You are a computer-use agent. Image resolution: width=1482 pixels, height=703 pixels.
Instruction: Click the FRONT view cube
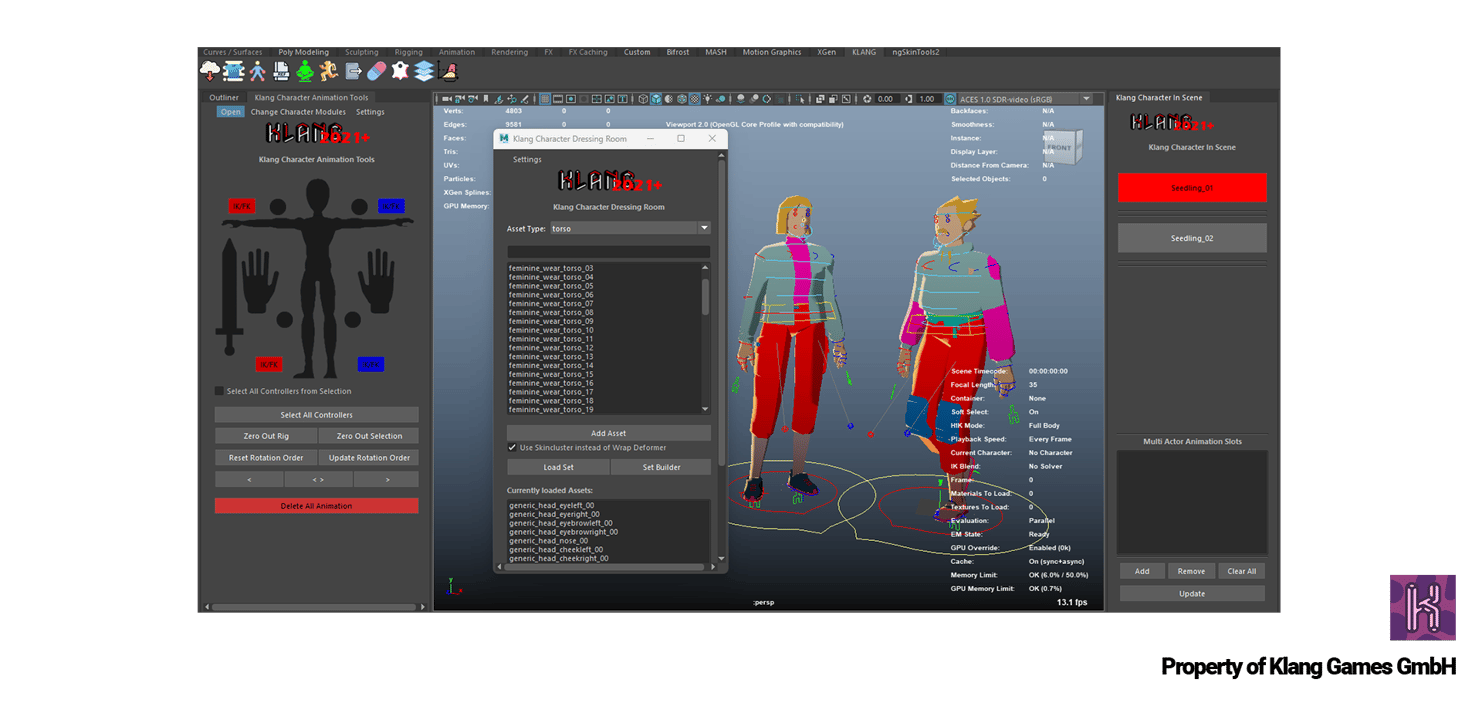click(1062, 147)
